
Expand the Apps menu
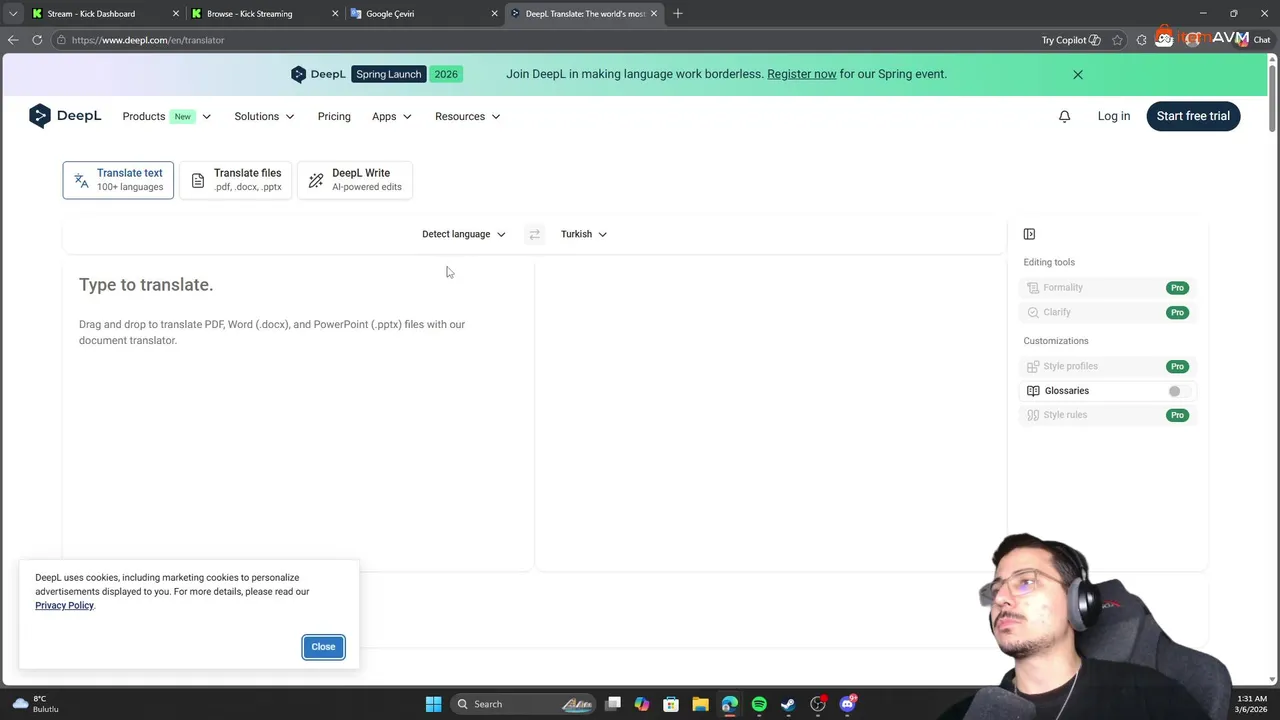(x=391, y=116)
